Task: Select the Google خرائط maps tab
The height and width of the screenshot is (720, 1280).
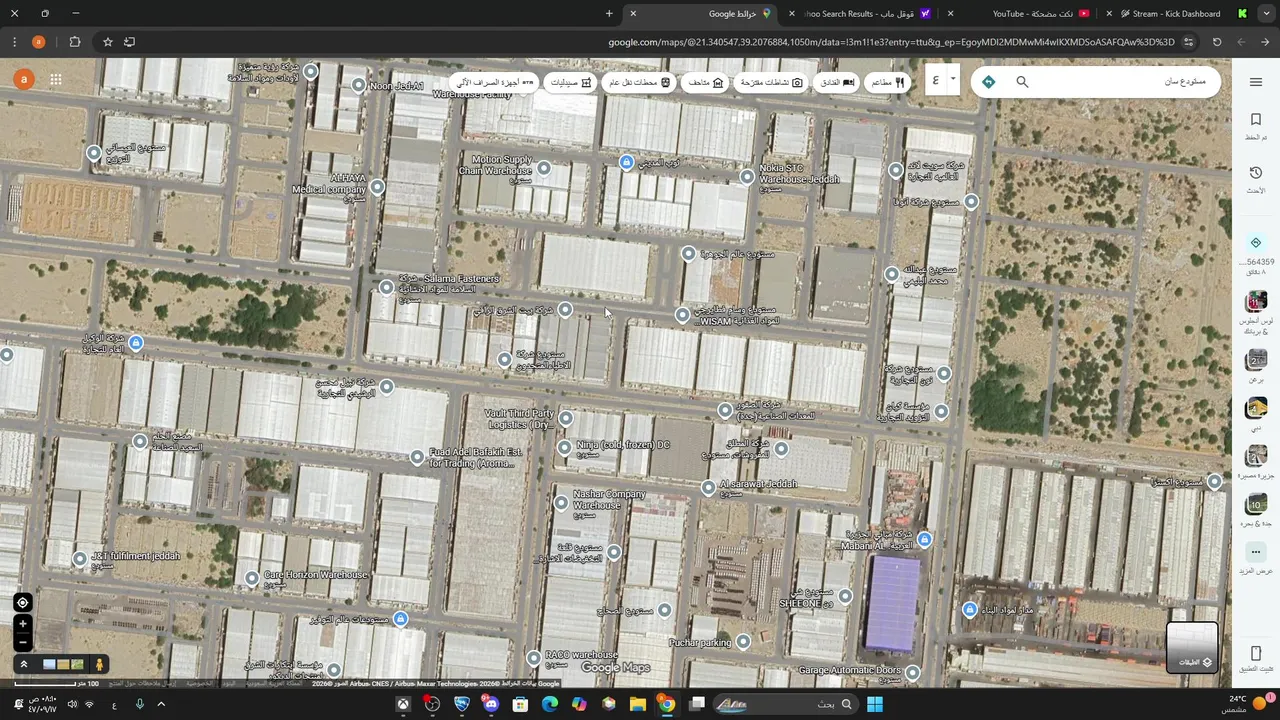Action: 702,13
